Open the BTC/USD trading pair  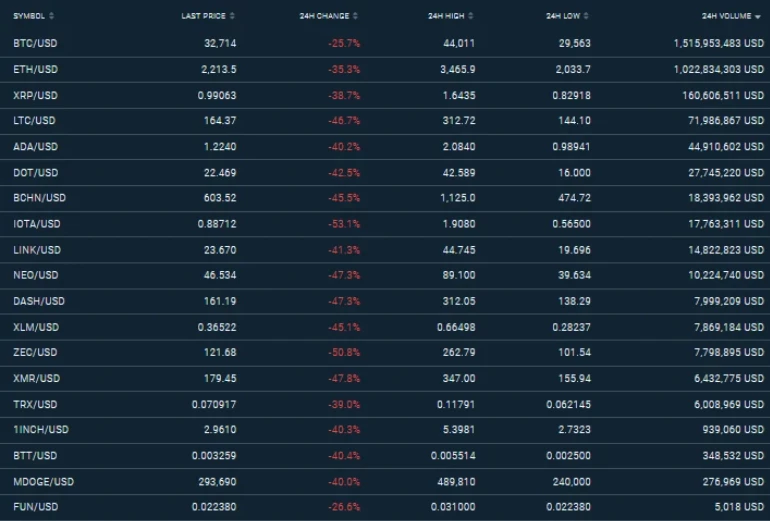coord(36,44)
